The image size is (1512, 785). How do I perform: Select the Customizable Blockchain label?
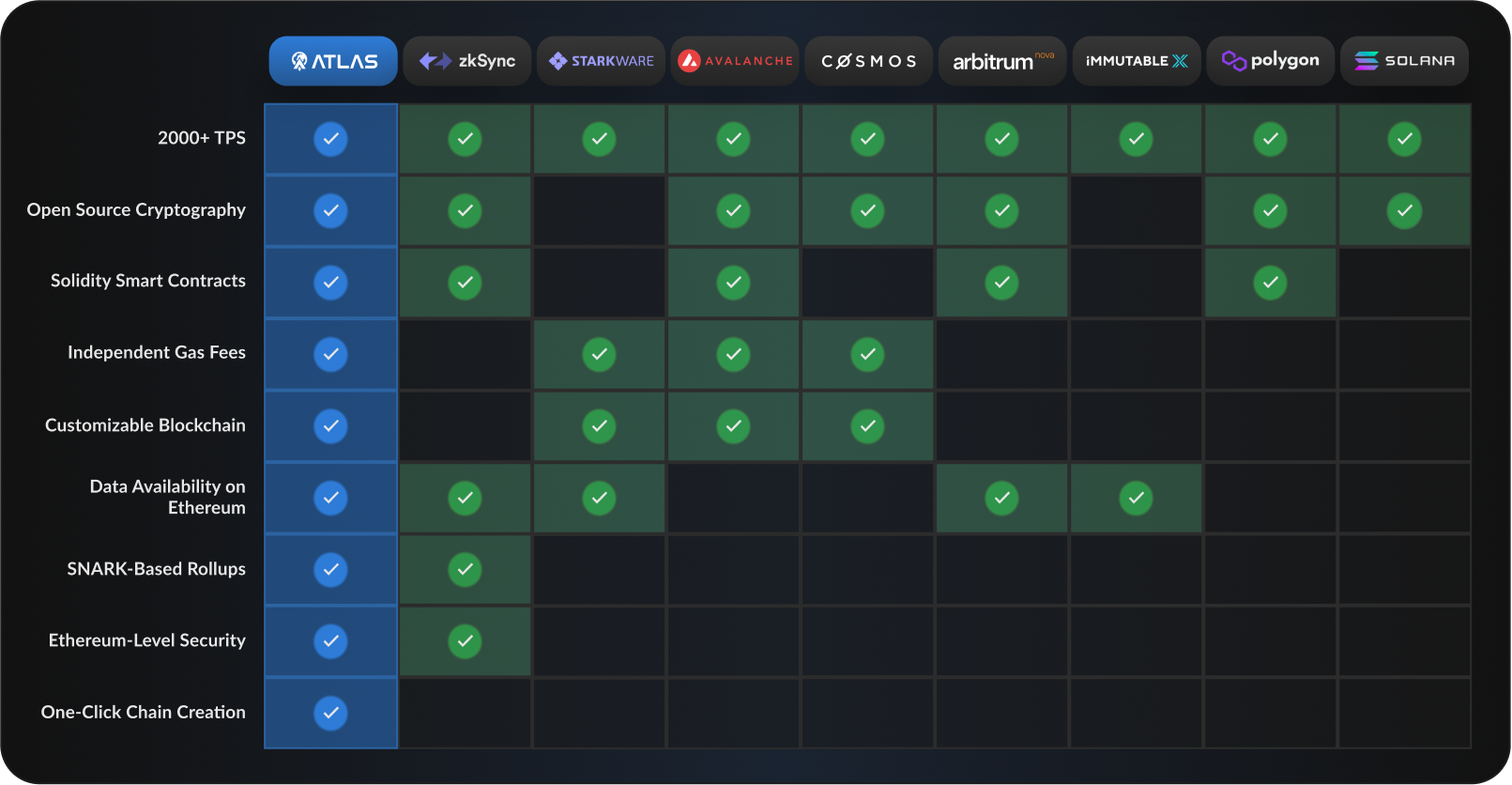click(x=145, y=425)
